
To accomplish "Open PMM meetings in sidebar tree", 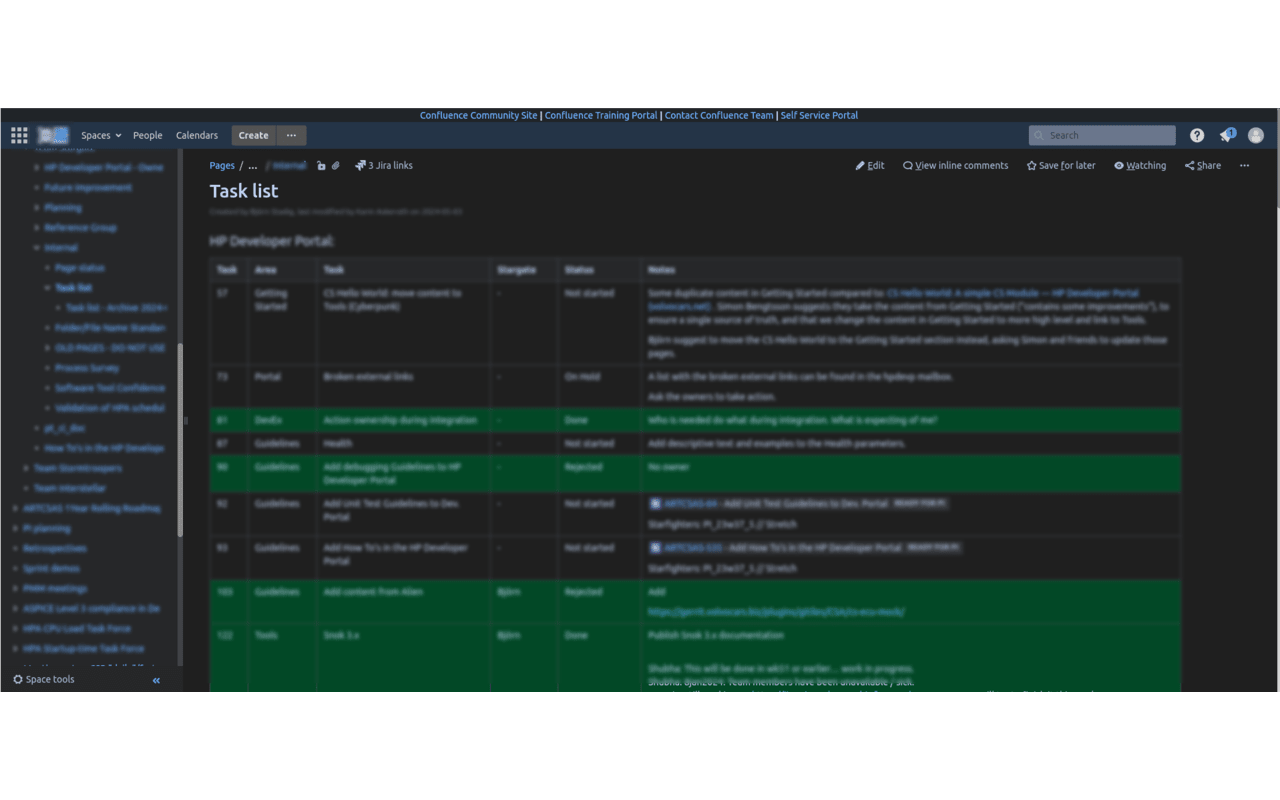I will pyautogui.click(x=56, y=588).
